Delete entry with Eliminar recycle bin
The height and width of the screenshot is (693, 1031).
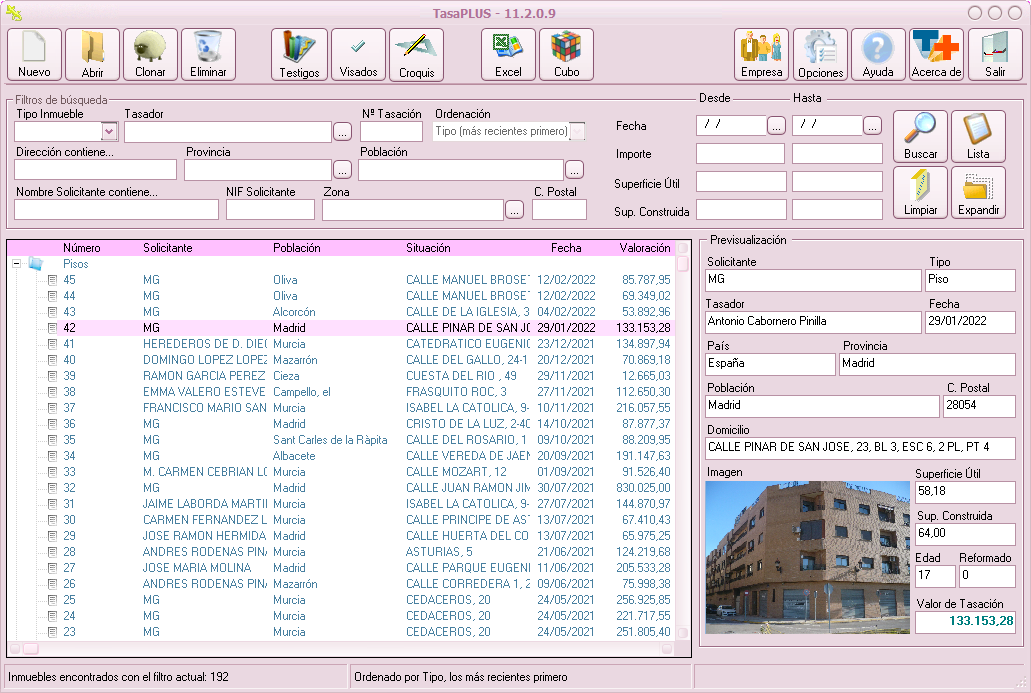(x=208, y=54)
